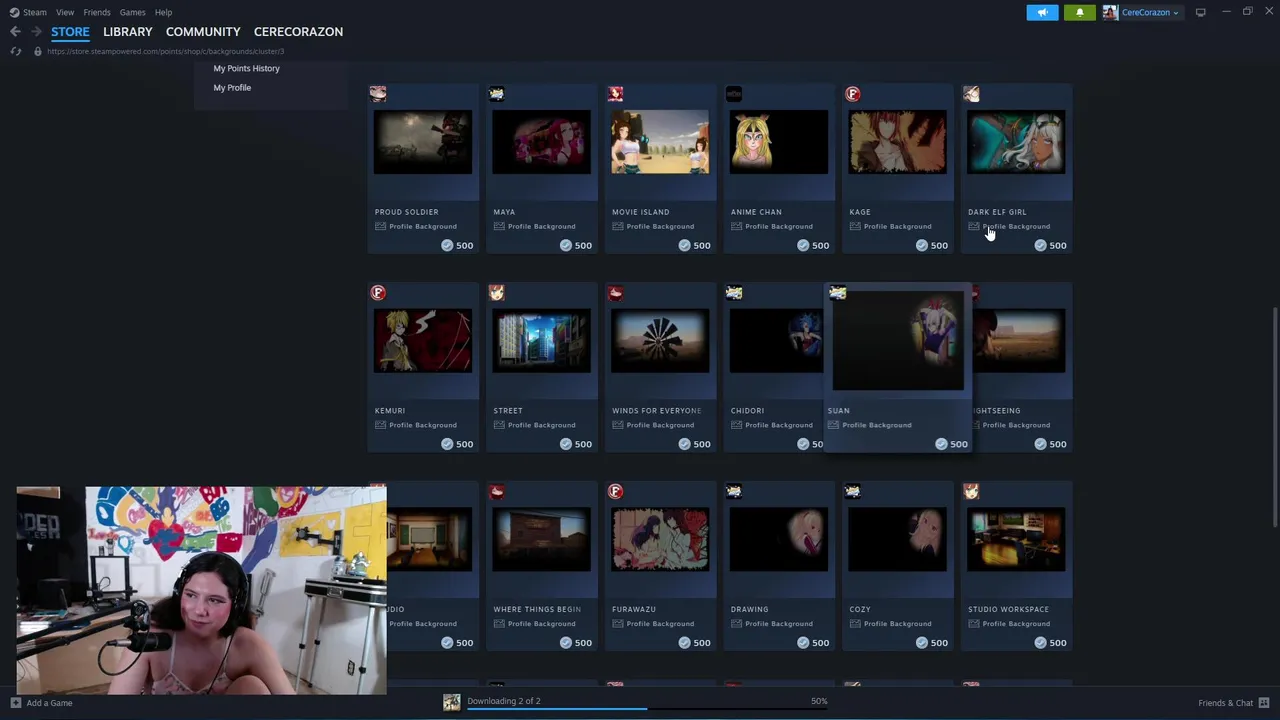
Task: Click the red game icon above Kemuri
Action: coord(378,293)
